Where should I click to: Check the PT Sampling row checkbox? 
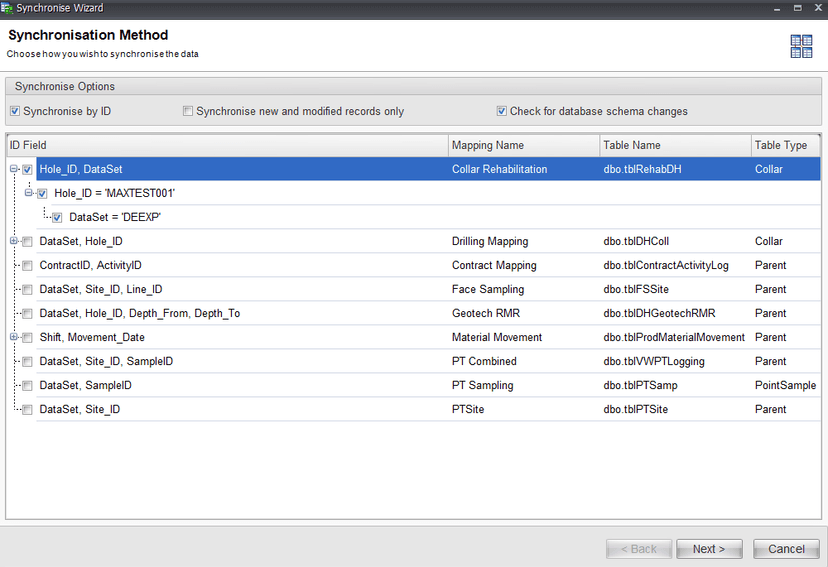coord(27,386)
